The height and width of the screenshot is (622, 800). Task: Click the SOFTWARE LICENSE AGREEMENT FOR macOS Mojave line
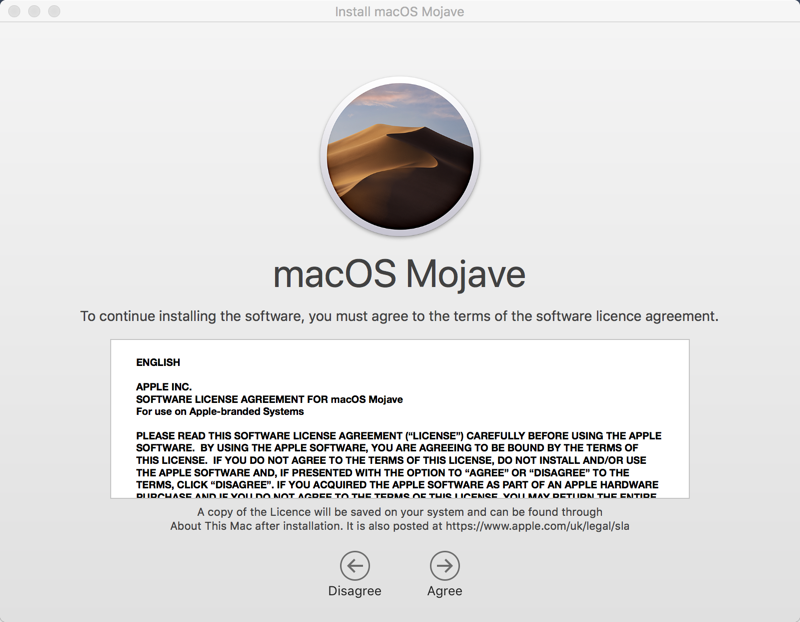click(x=269, y=399)
